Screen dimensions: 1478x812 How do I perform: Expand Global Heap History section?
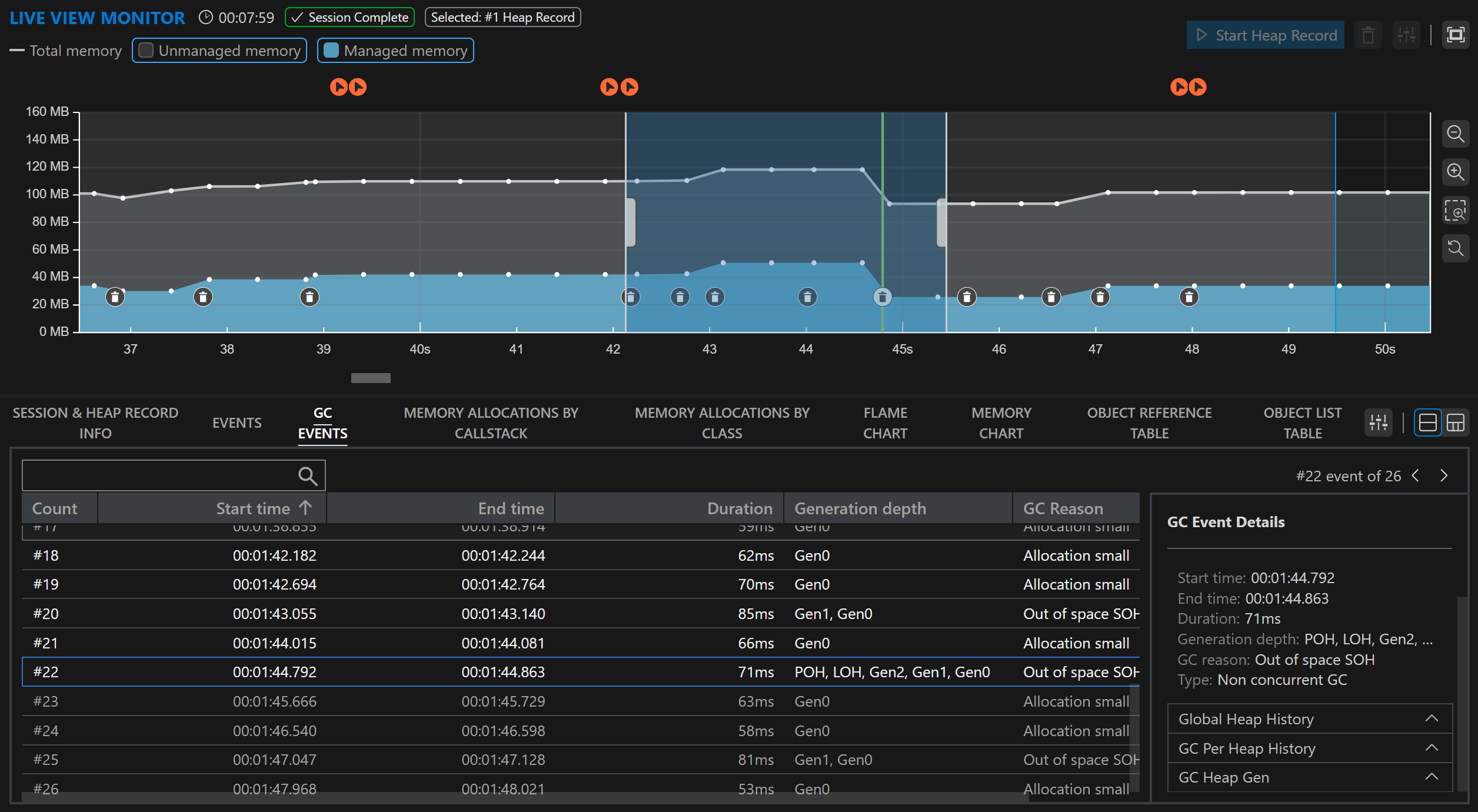tap(1309, 719)
